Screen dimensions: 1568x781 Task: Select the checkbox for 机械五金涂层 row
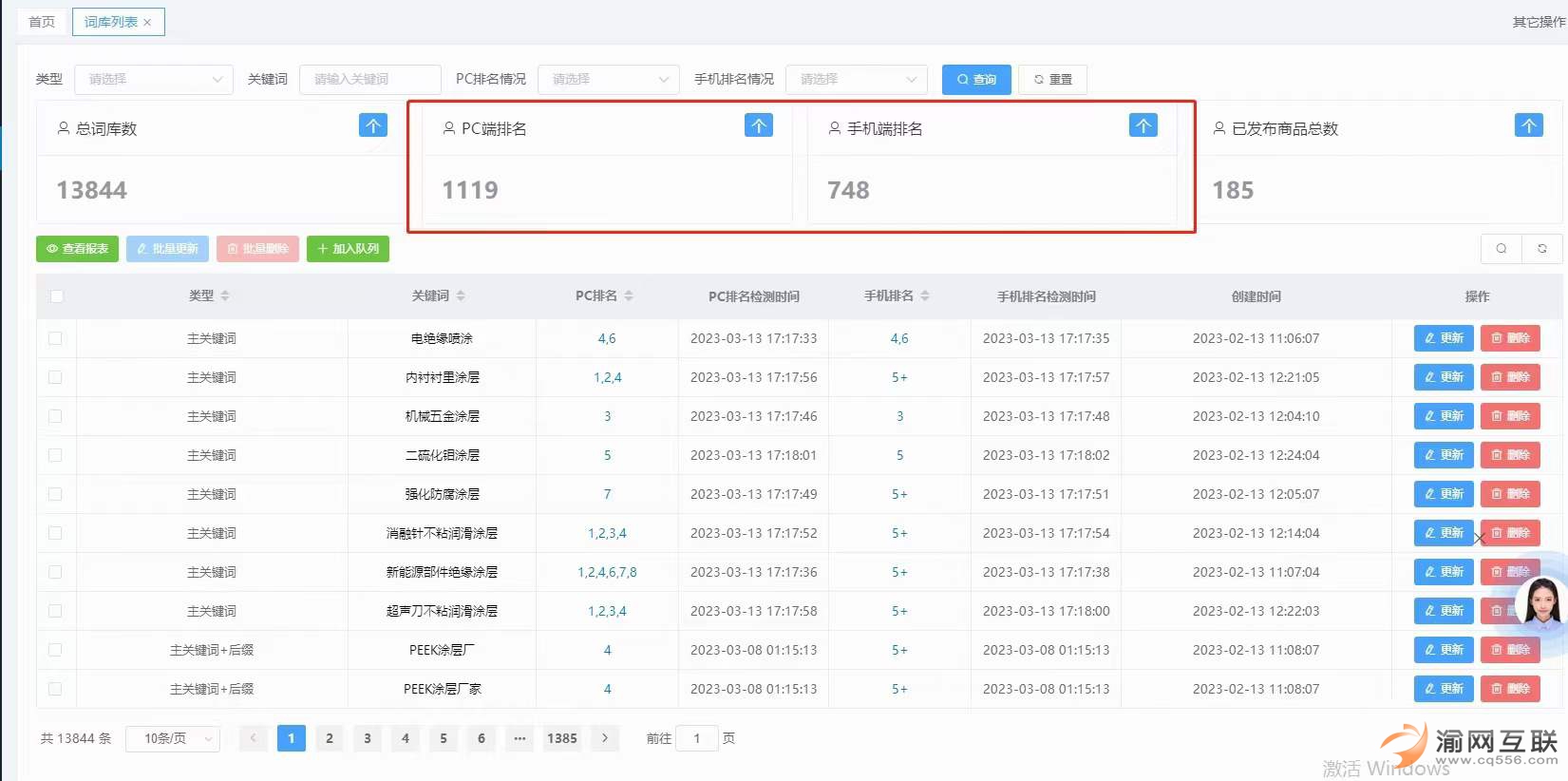pyautogui.click(x=55, y=416)
